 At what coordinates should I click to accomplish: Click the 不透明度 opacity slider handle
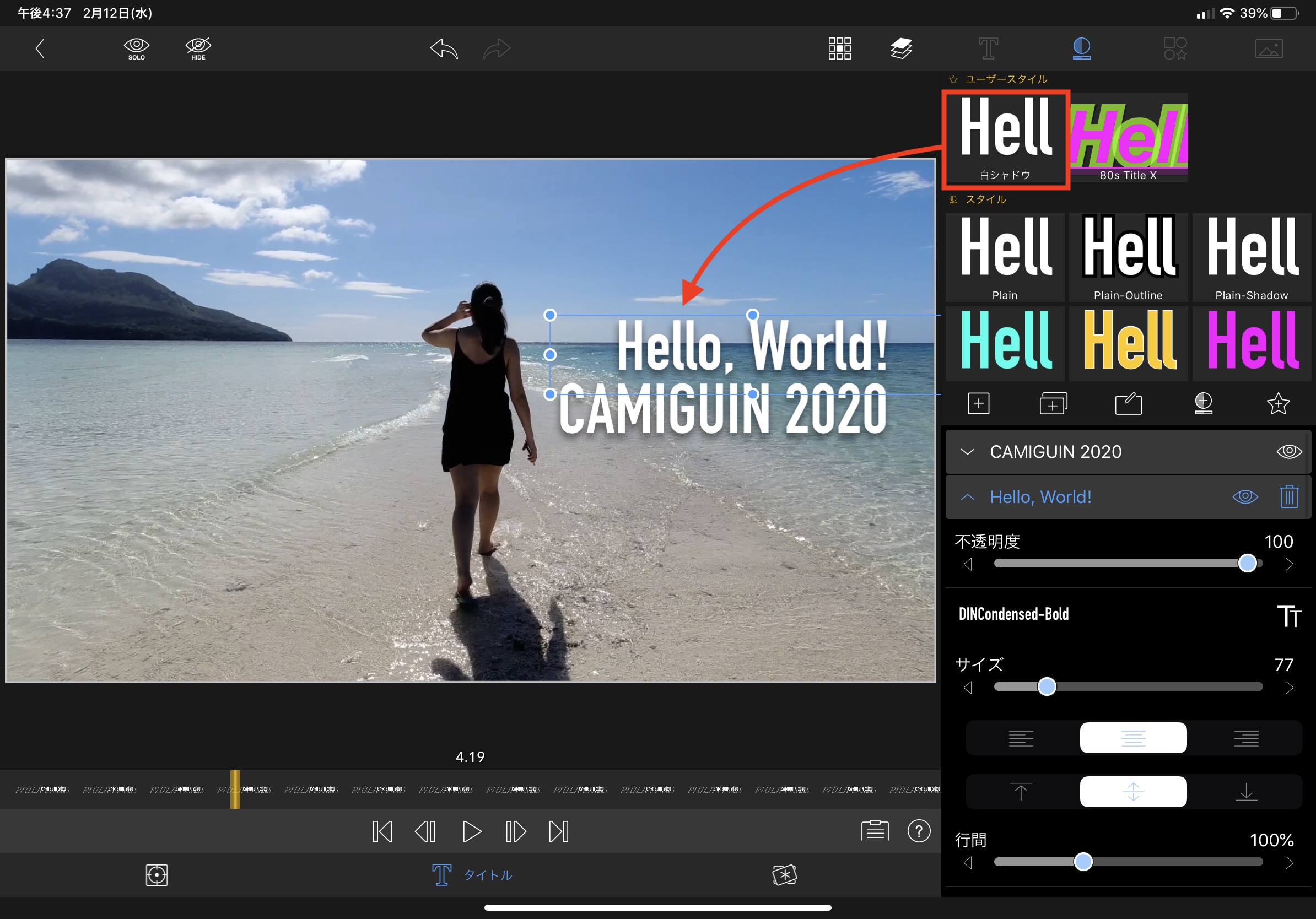click(1247, 563)
